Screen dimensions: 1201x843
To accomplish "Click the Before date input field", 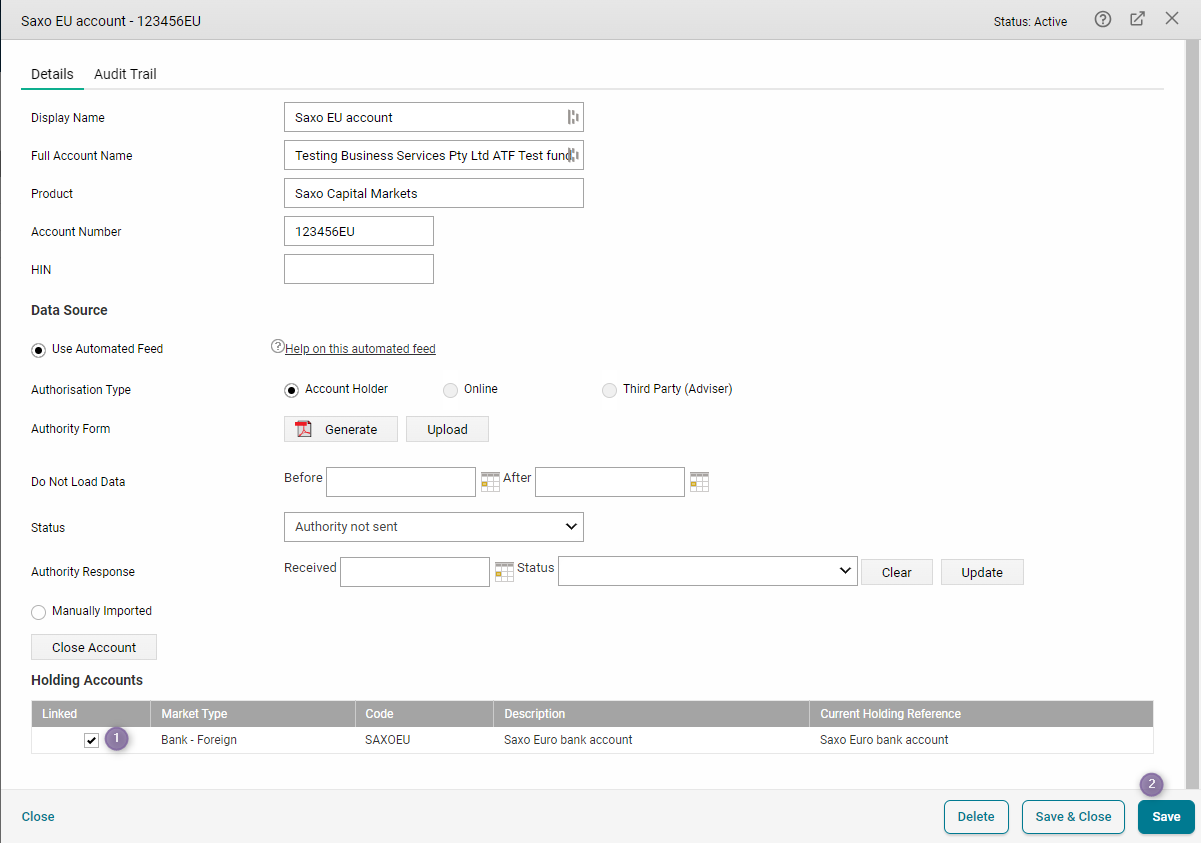I will tap(401, 482).
